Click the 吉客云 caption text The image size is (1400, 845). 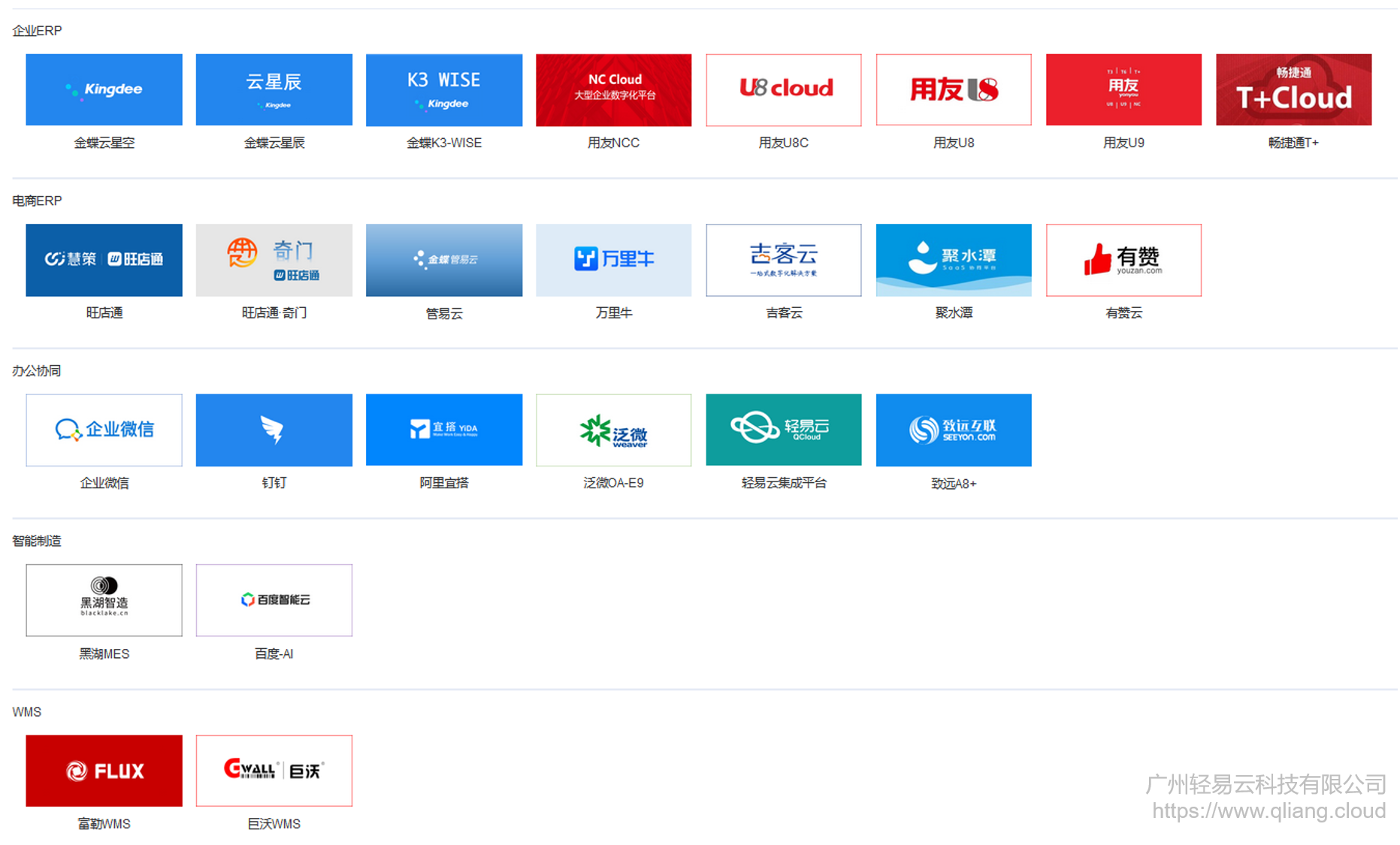784,313
